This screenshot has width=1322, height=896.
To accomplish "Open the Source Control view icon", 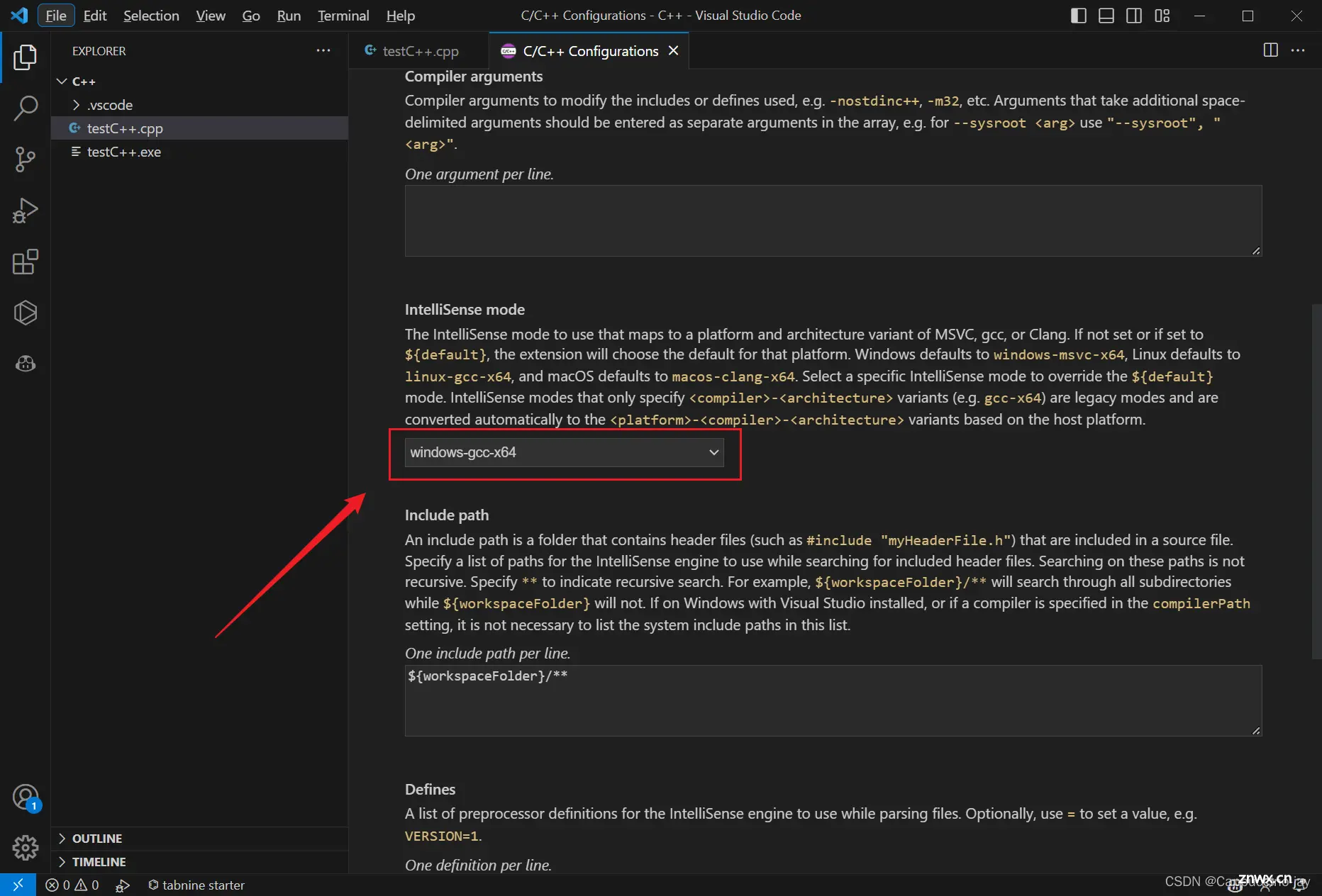I will pos(26,159).
